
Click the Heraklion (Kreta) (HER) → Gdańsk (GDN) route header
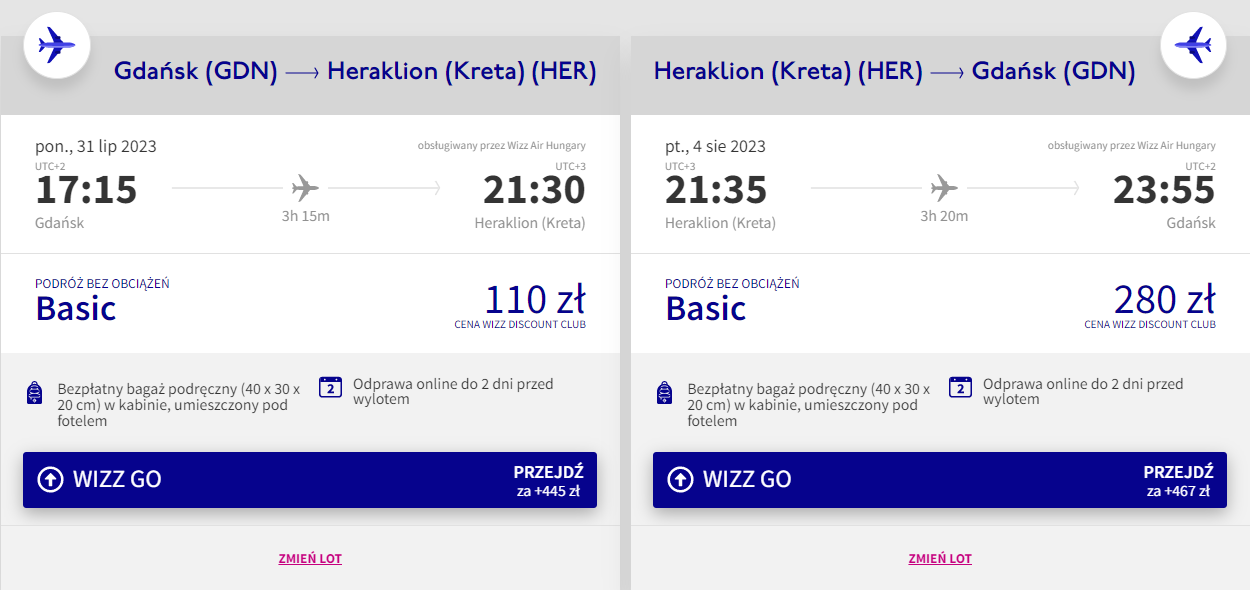pyautogui.click(x=894, y=71)
